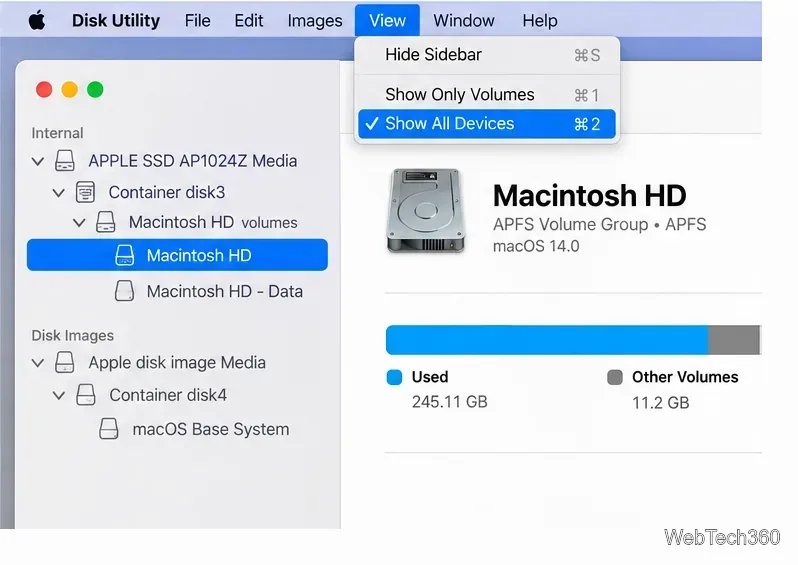Image resolution: width=798 pixels, height=565 pixels.
Task: Click Apple disk image Media icon
Action: pos(65,362)
